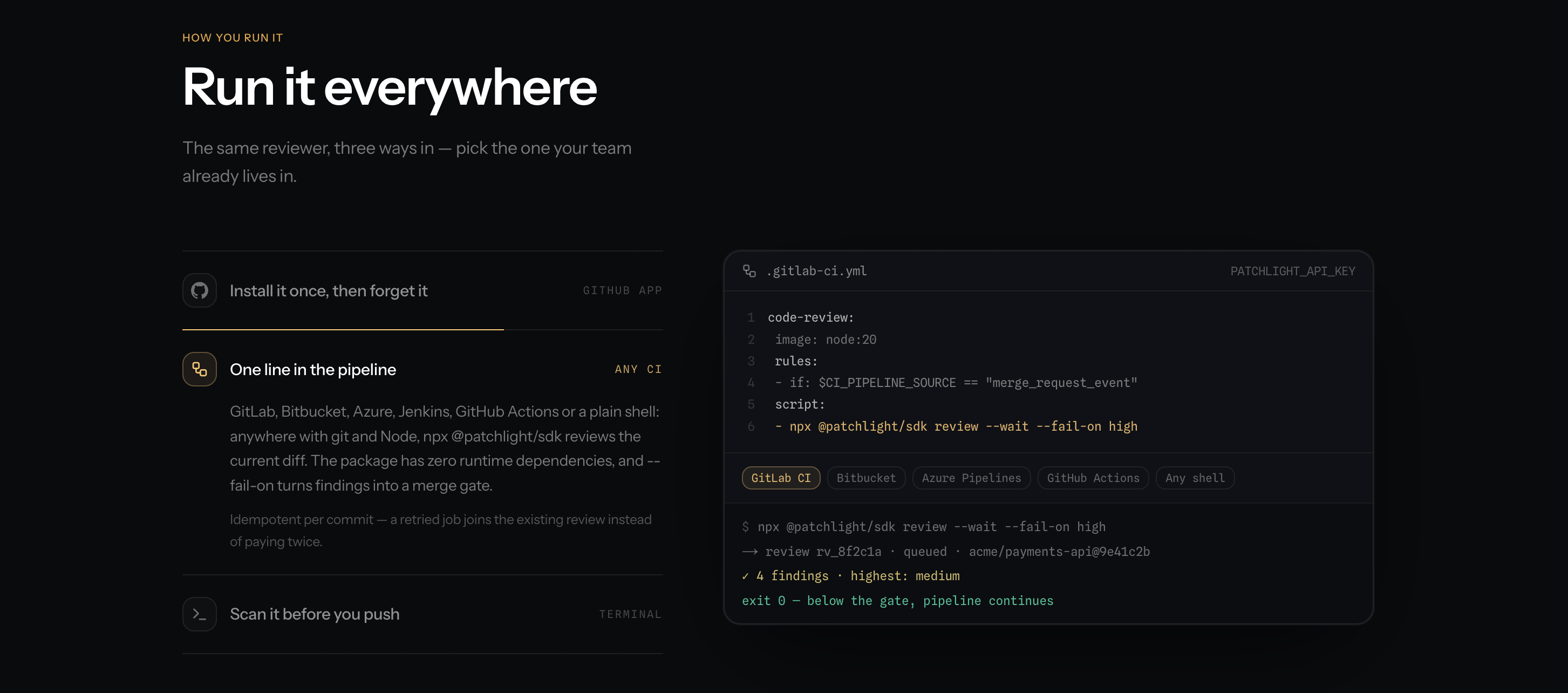The height and width of the screenshot is (693, 1568).
Task: Click the code-review: line
Action: (811, 317)
